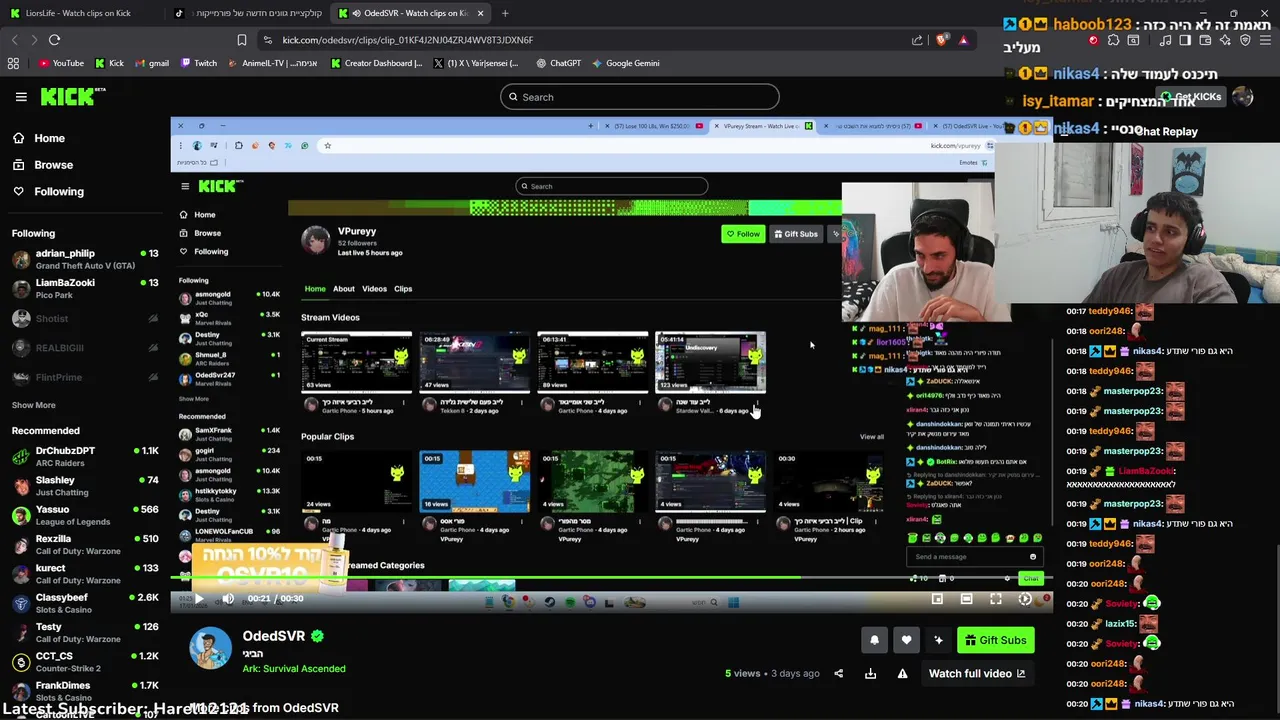
Task: Switch to the TikTok browser tab
Action: coord(250,13)
